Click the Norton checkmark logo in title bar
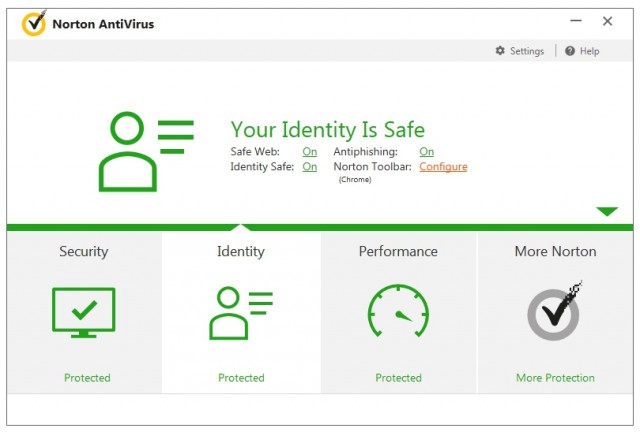 point(34,23)
